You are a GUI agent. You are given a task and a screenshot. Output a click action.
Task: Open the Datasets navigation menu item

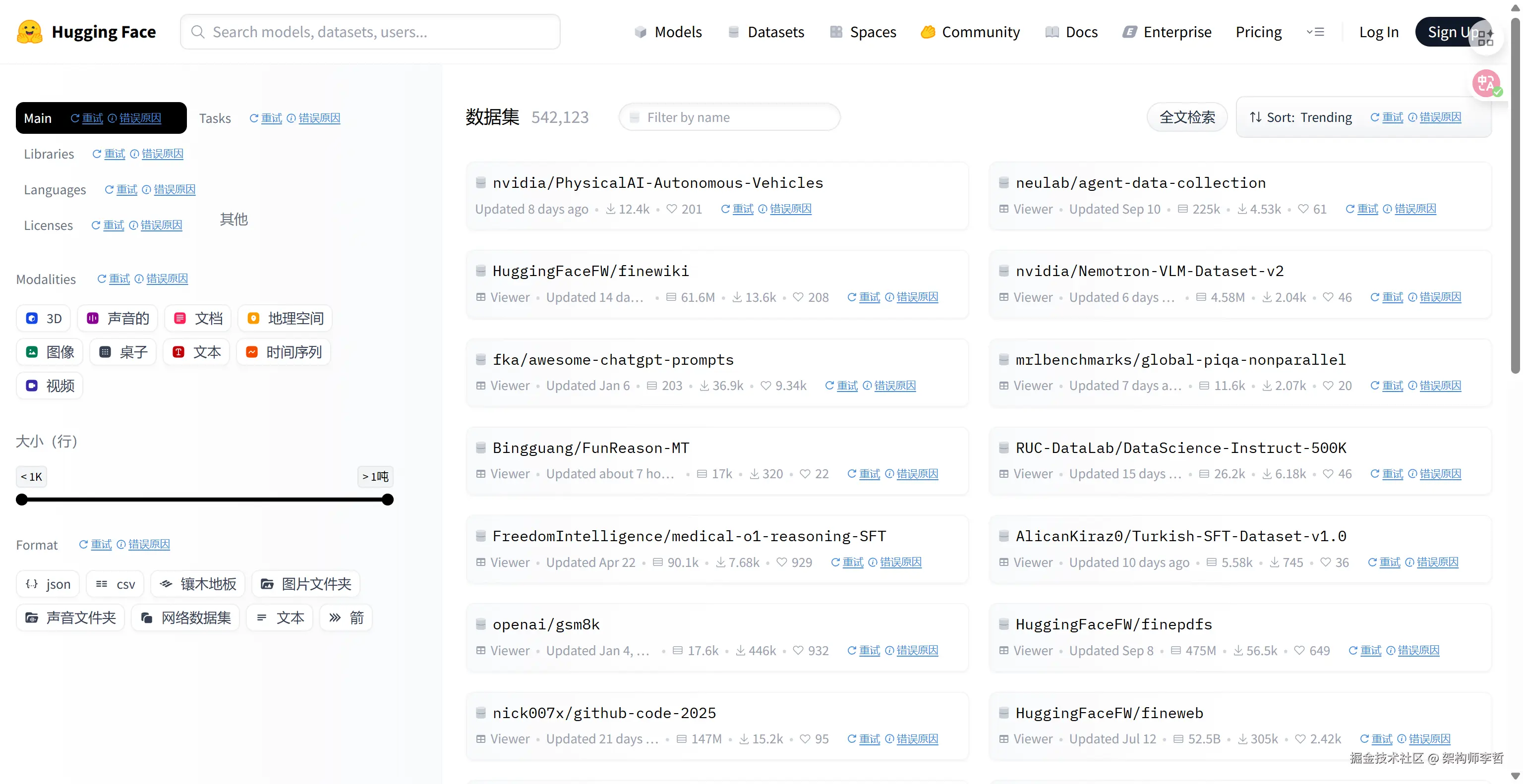pos(766,32)
